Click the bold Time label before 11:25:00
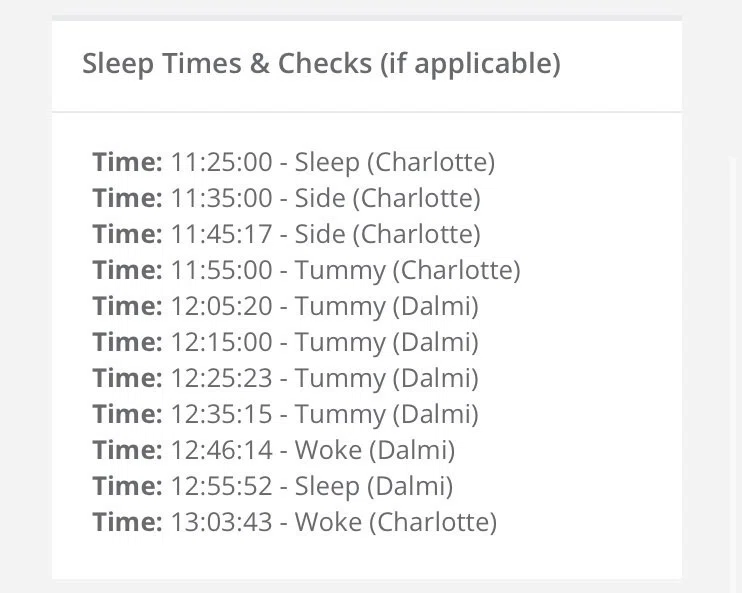The width and height of the screenshot is (742, 593). point(127,162)
